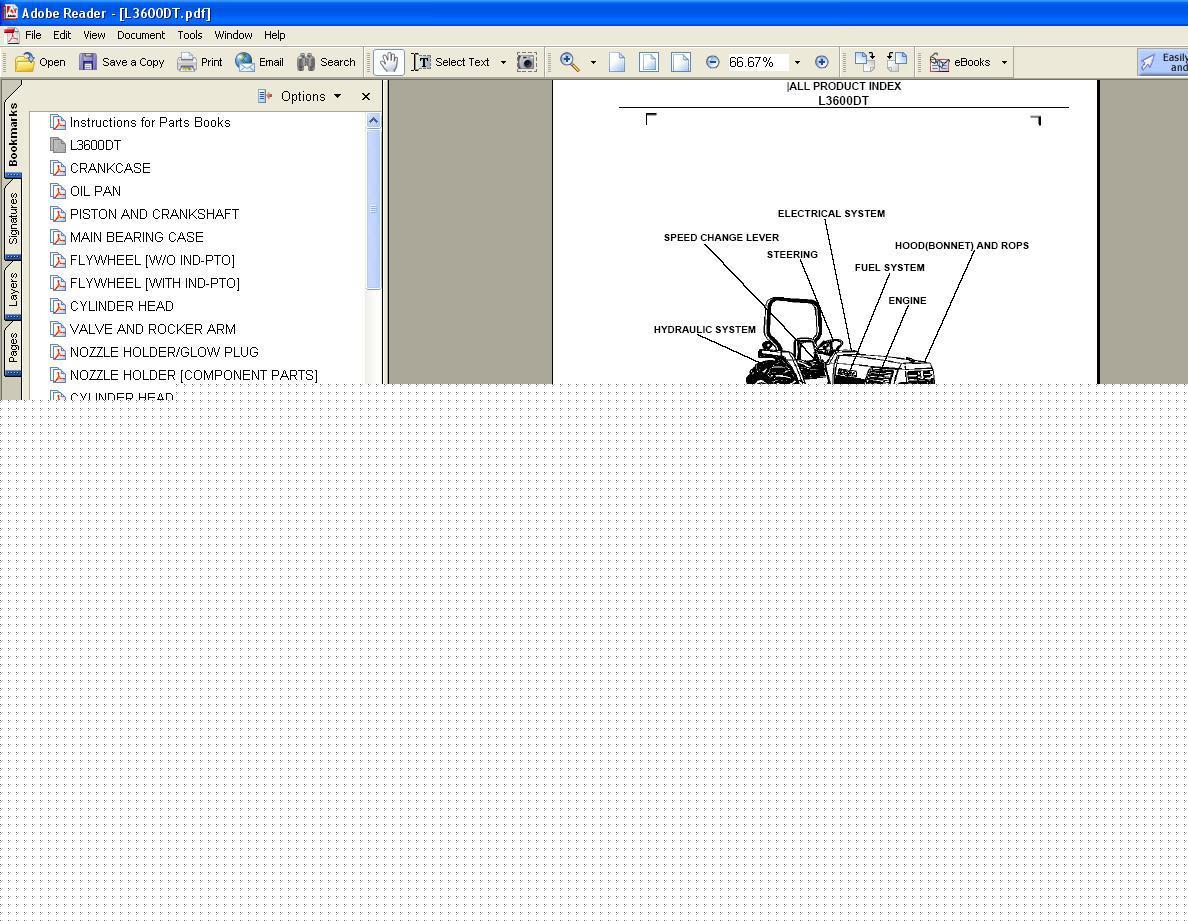Click the Print printer icon
Screen dimensions: 1188x921
click(x=186, y=62)
